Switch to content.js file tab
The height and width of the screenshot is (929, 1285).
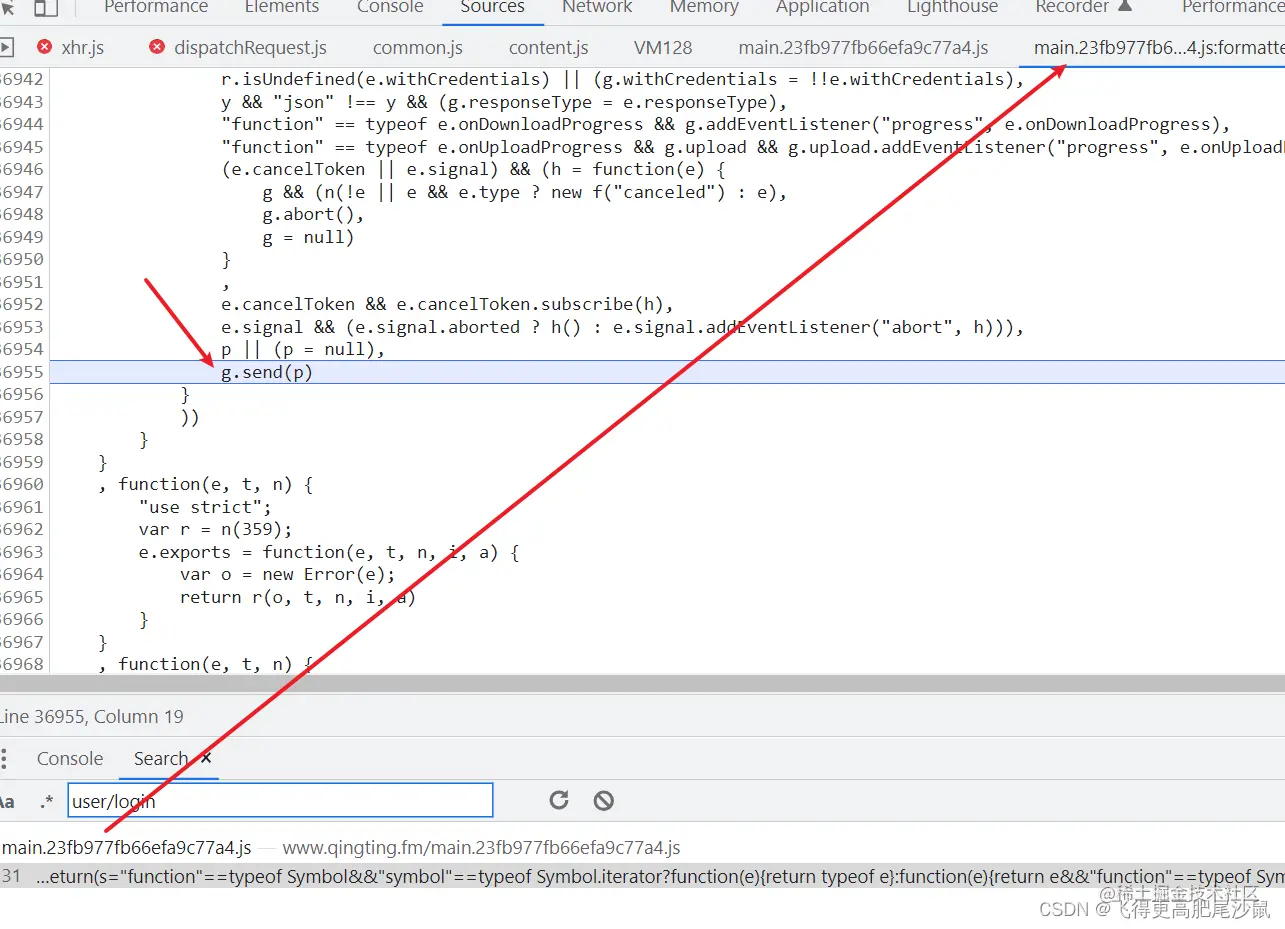548,47
